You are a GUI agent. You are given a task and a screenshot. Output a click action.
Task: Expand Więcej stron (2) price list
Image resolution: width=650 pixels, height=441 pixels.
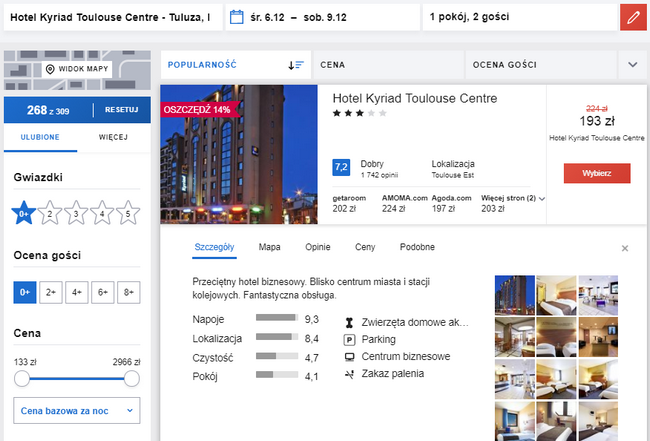(513, 199)
